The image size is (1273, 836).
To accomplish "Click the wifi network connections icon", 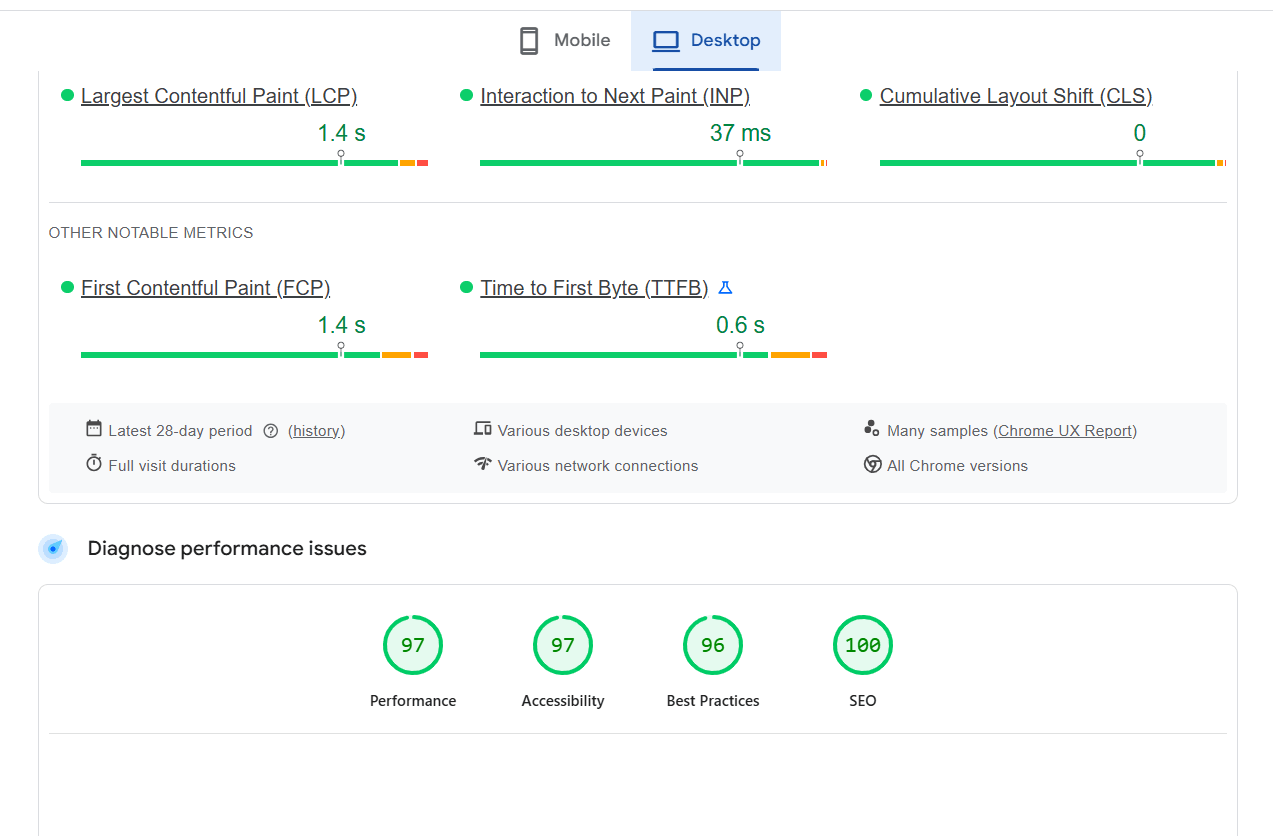I will (483, 464).
